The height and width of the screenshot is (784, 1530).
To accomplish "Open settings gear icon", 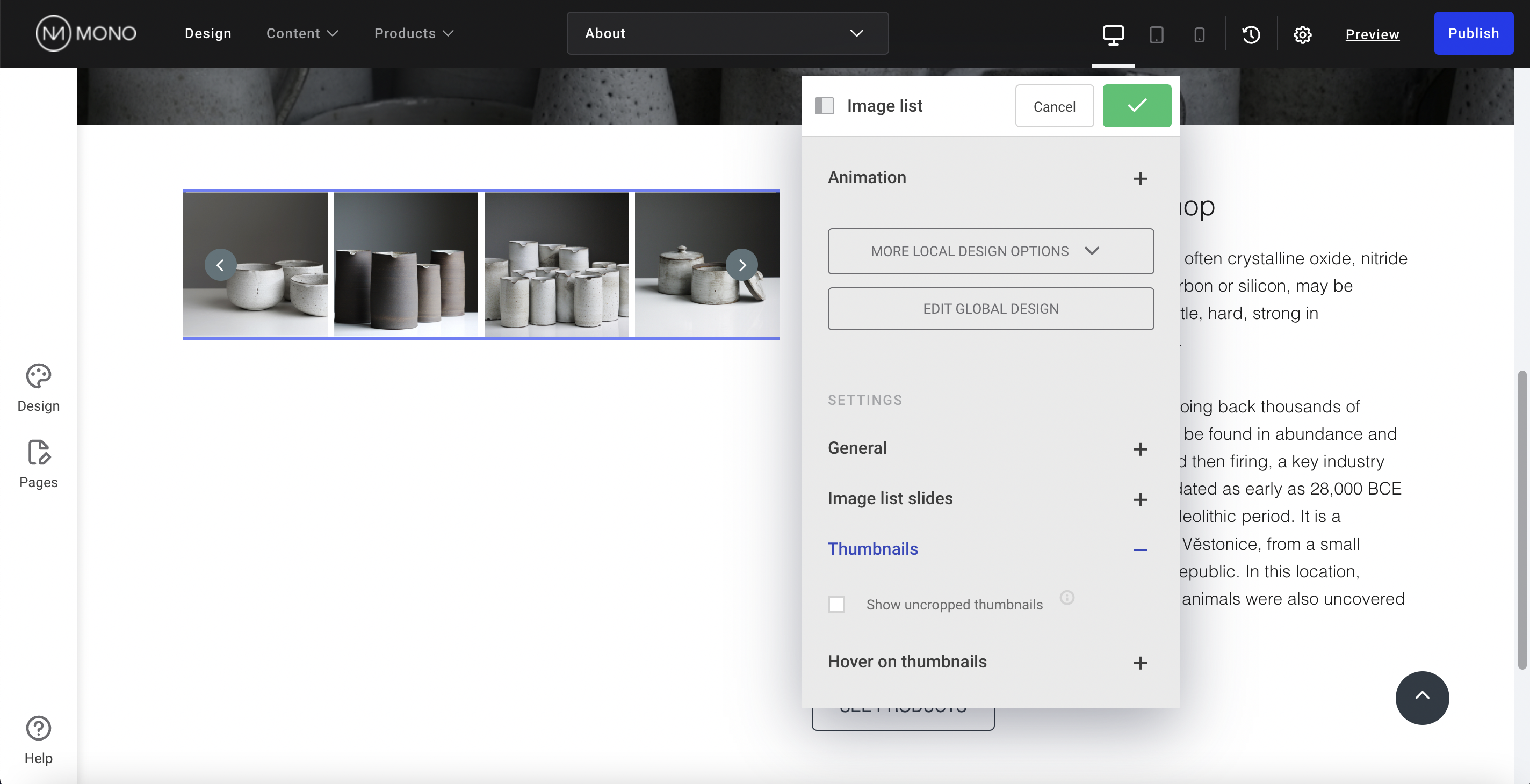I will 1302,34.
